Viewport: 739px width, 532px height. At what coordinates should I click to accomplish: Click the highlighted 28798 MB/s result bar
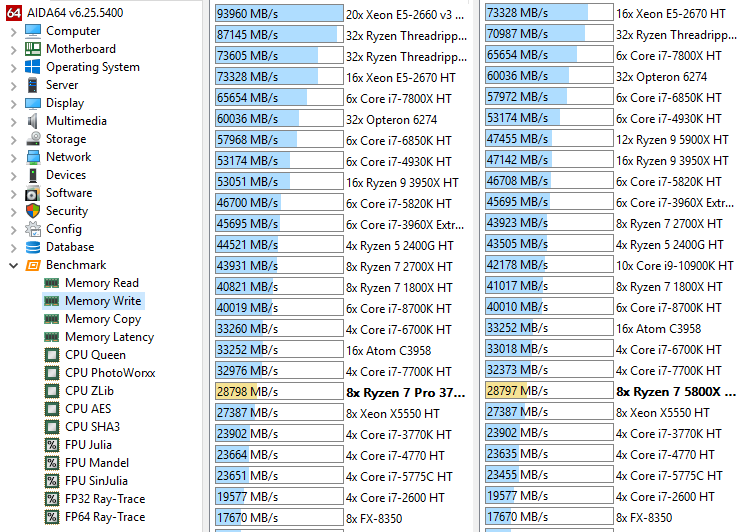coord(279,392)
